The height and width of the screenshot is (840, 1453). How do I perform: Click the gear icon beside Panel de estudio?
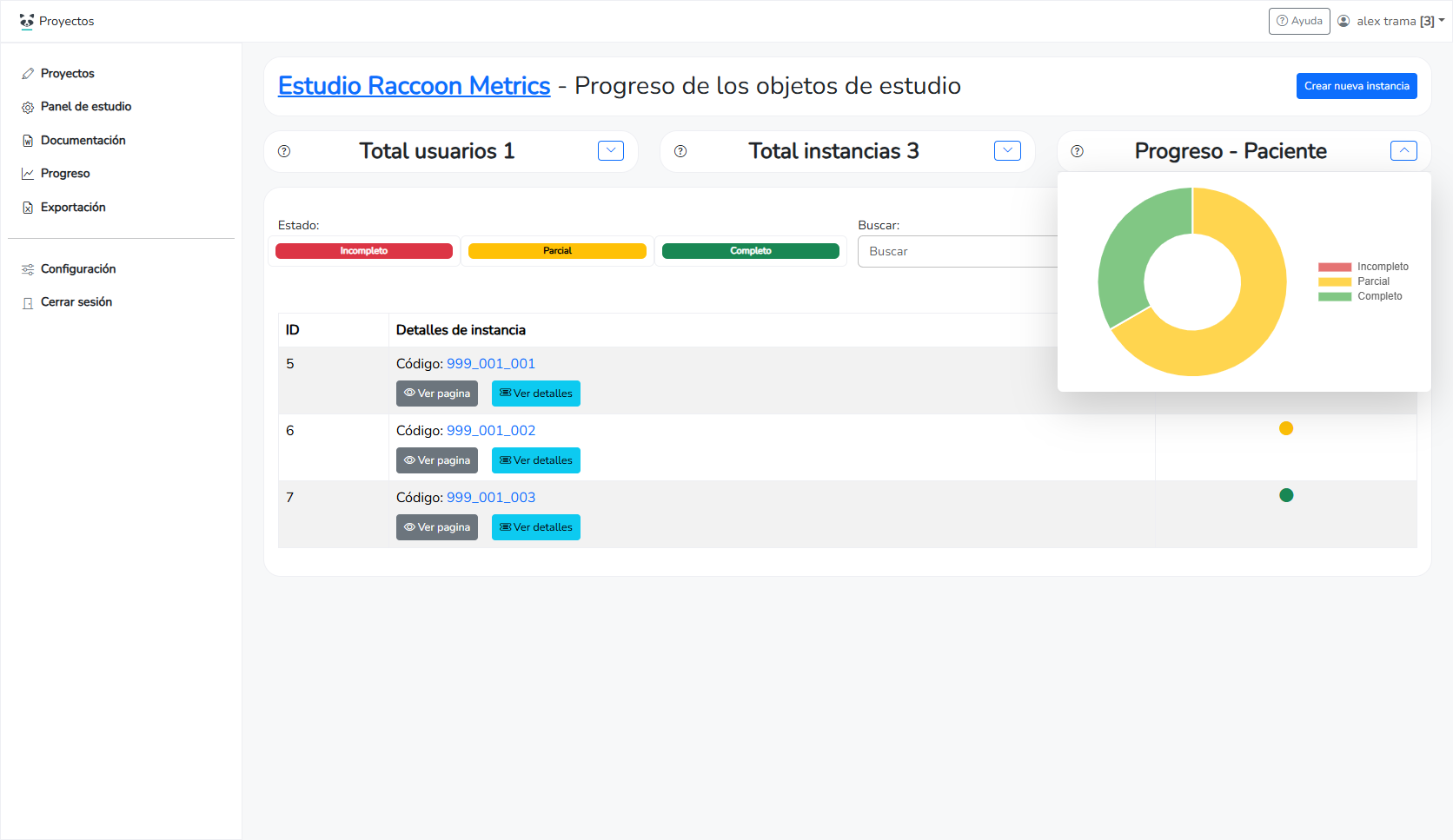[x=28, y=107]
